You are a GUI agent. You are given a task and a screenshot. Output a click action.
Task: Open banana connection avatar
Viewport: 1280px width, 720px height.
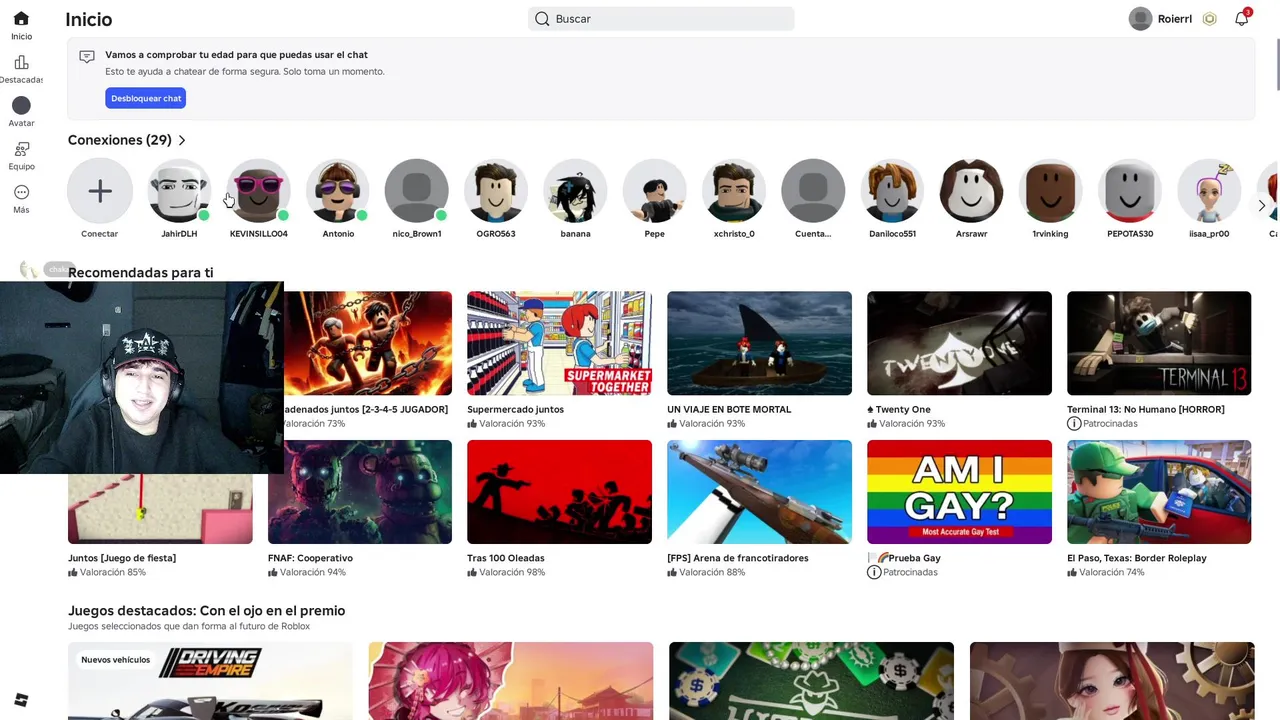pos(575,191)
